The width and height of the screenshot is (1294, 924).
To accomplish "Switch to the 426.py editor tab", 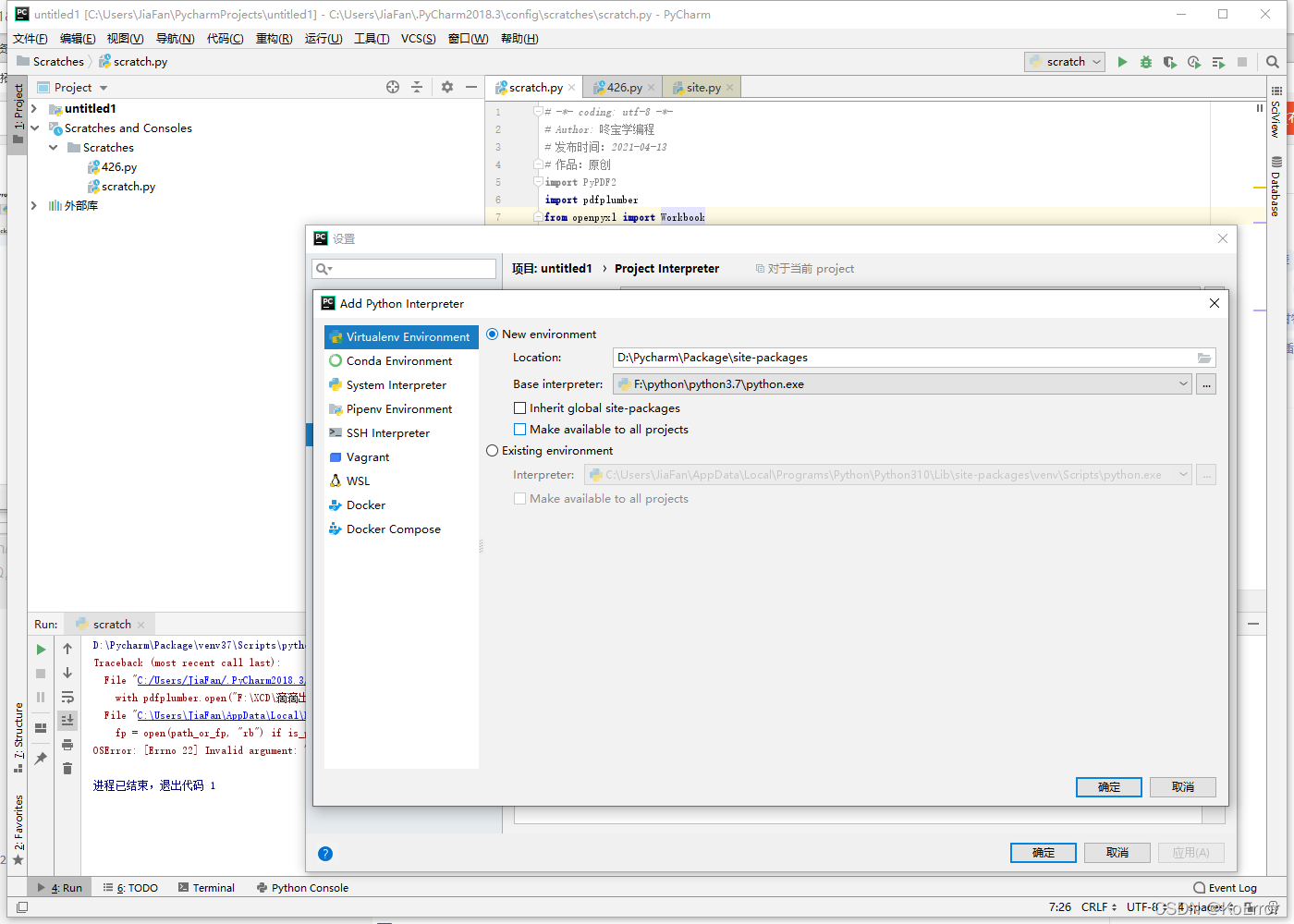I will [624, 88].
